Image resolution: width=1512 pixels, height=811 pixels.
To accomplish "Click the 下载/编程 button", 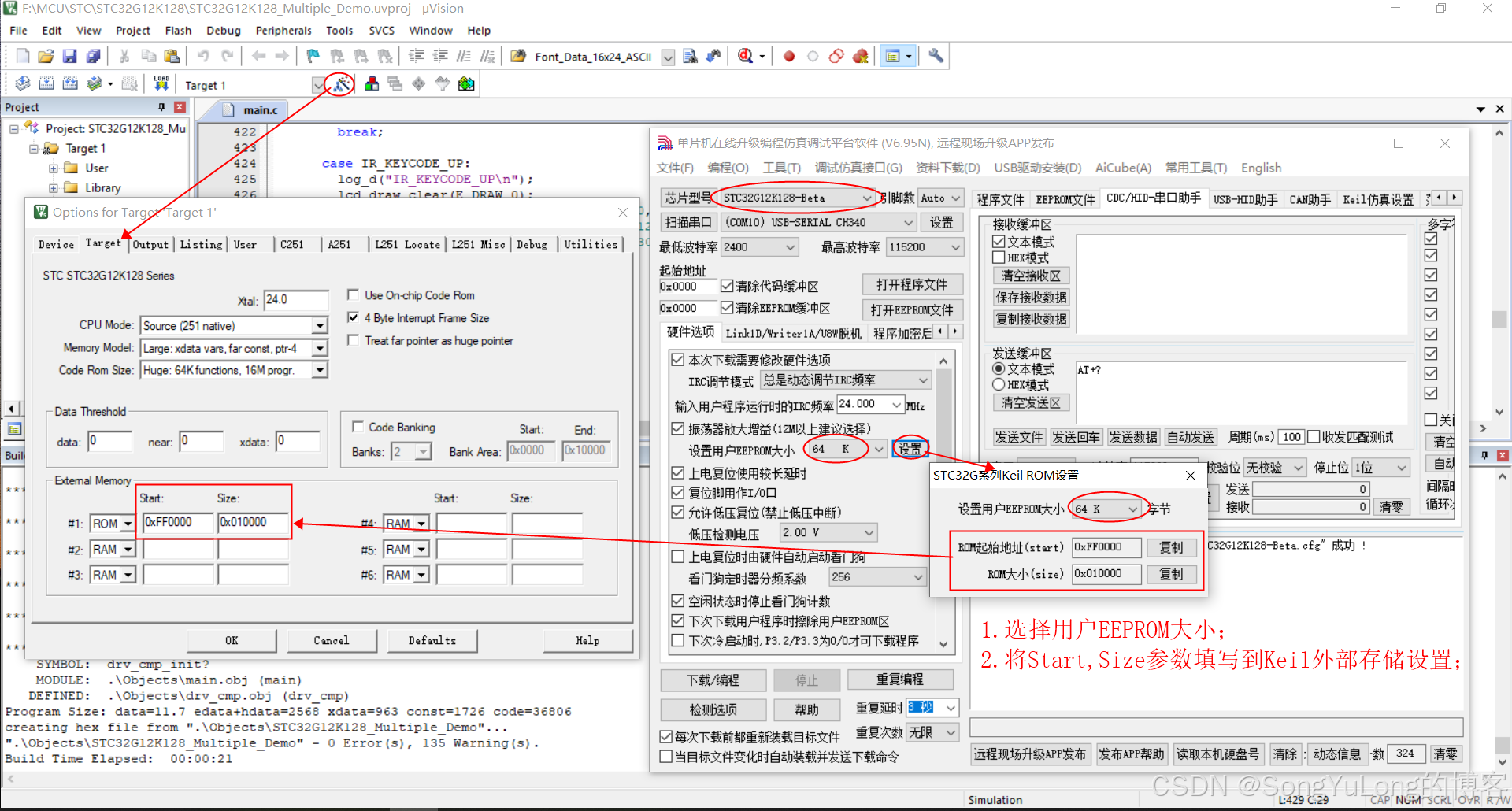I will pos(713,680).
